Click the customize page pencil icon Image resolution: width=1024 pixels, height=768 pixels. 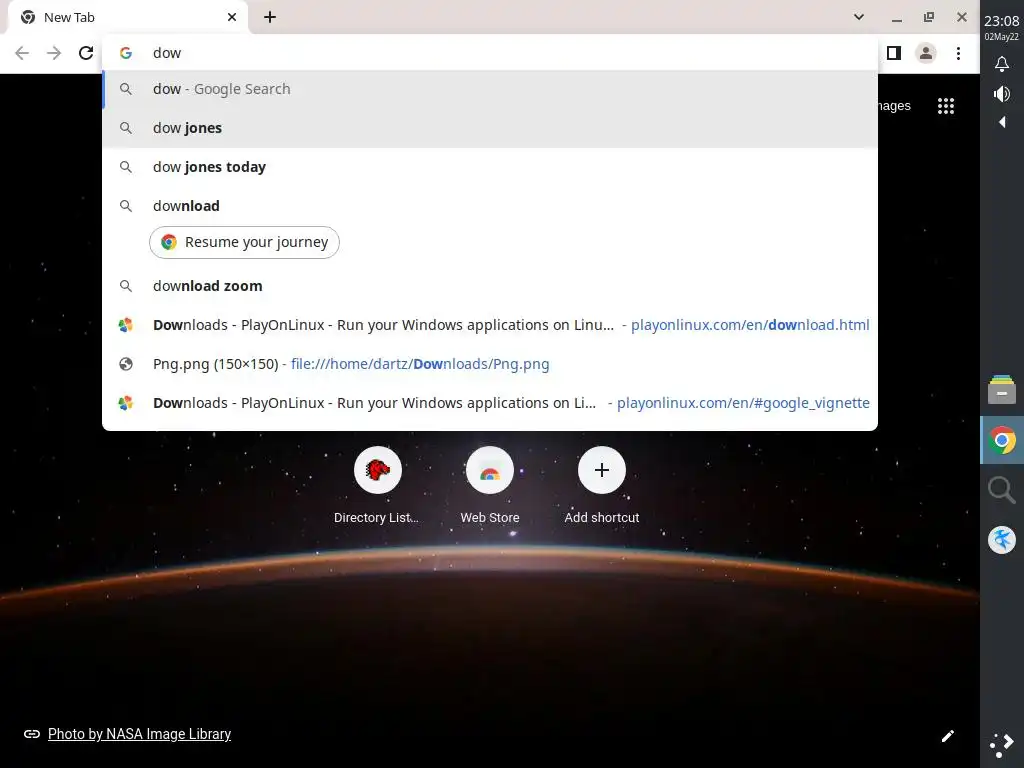(948, 736)
